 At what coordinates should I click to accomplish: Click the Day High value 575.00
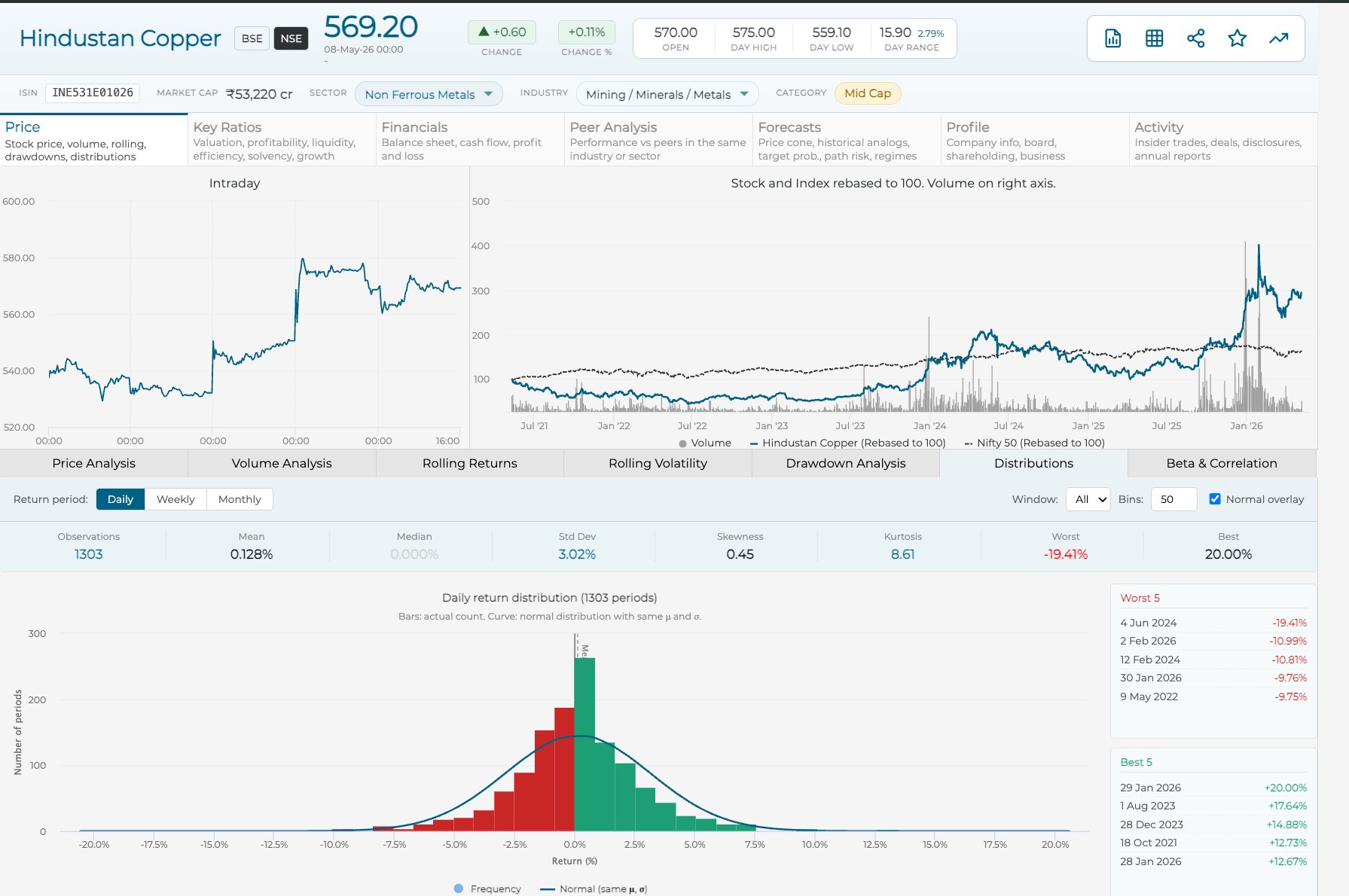click(x=753, y=32)
